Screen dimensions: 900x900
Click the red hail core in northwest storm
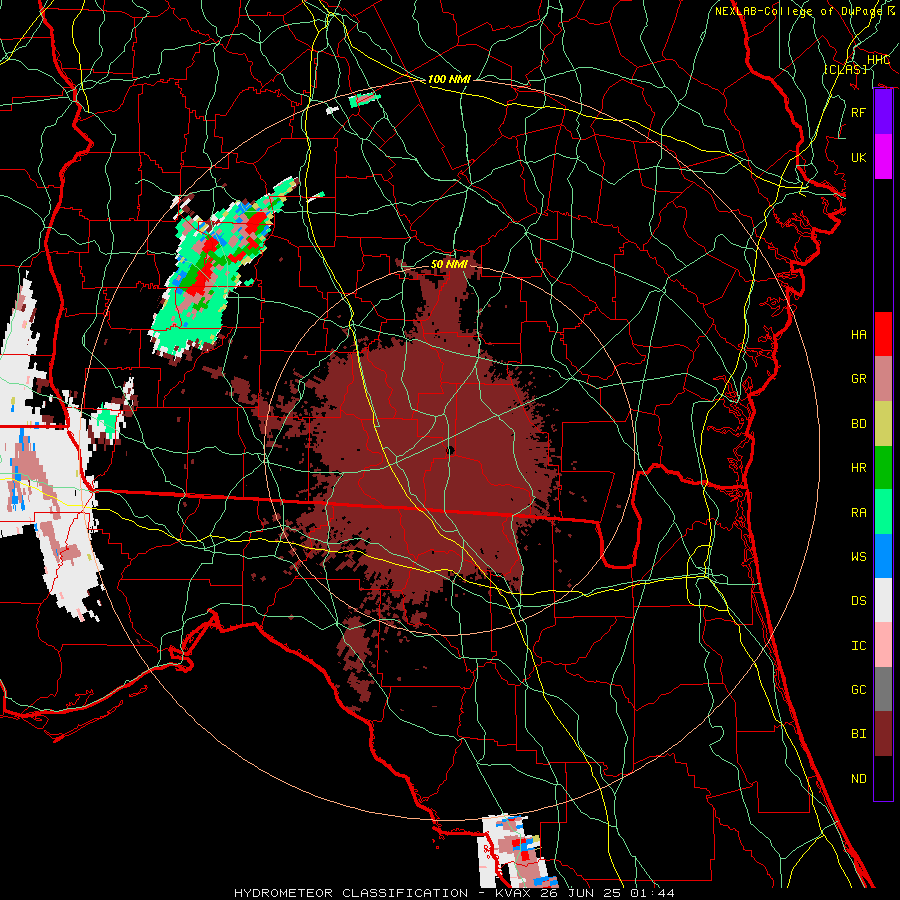[201, 280]
